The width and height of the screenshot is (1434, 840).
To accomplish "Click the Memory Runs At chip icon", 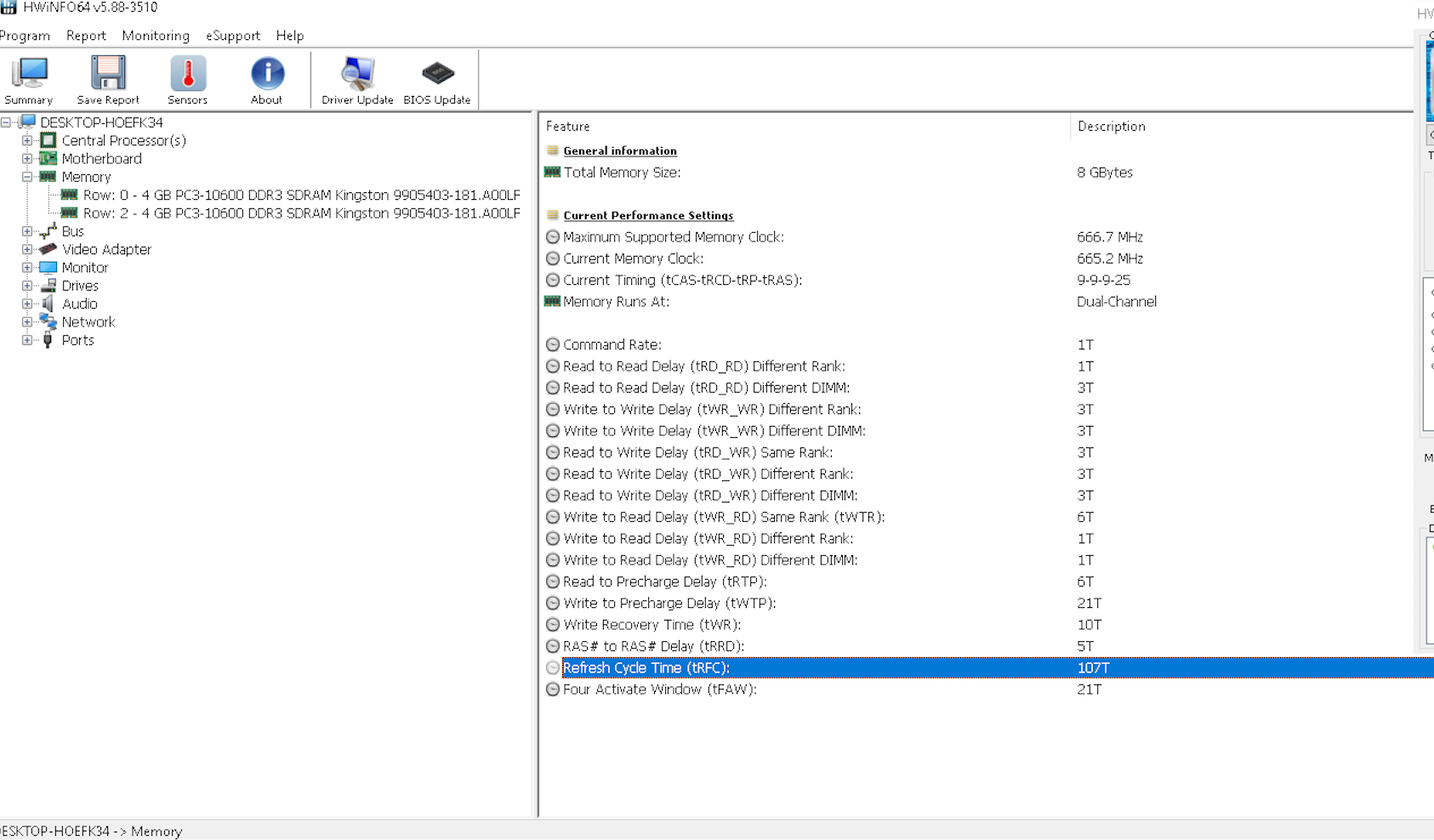I will (x=552, y=301).
